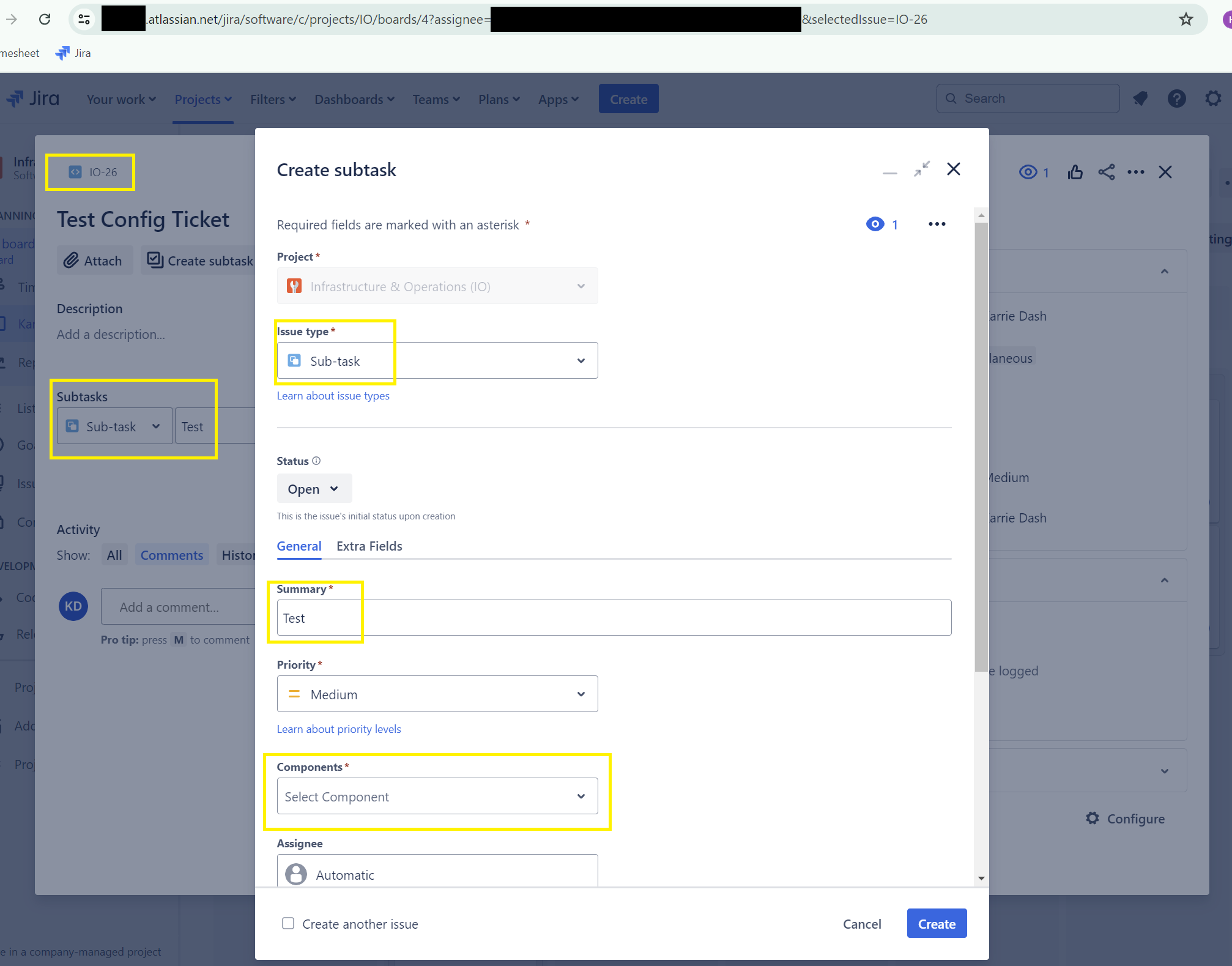Open the dialog's three-dot more menu

937,225
